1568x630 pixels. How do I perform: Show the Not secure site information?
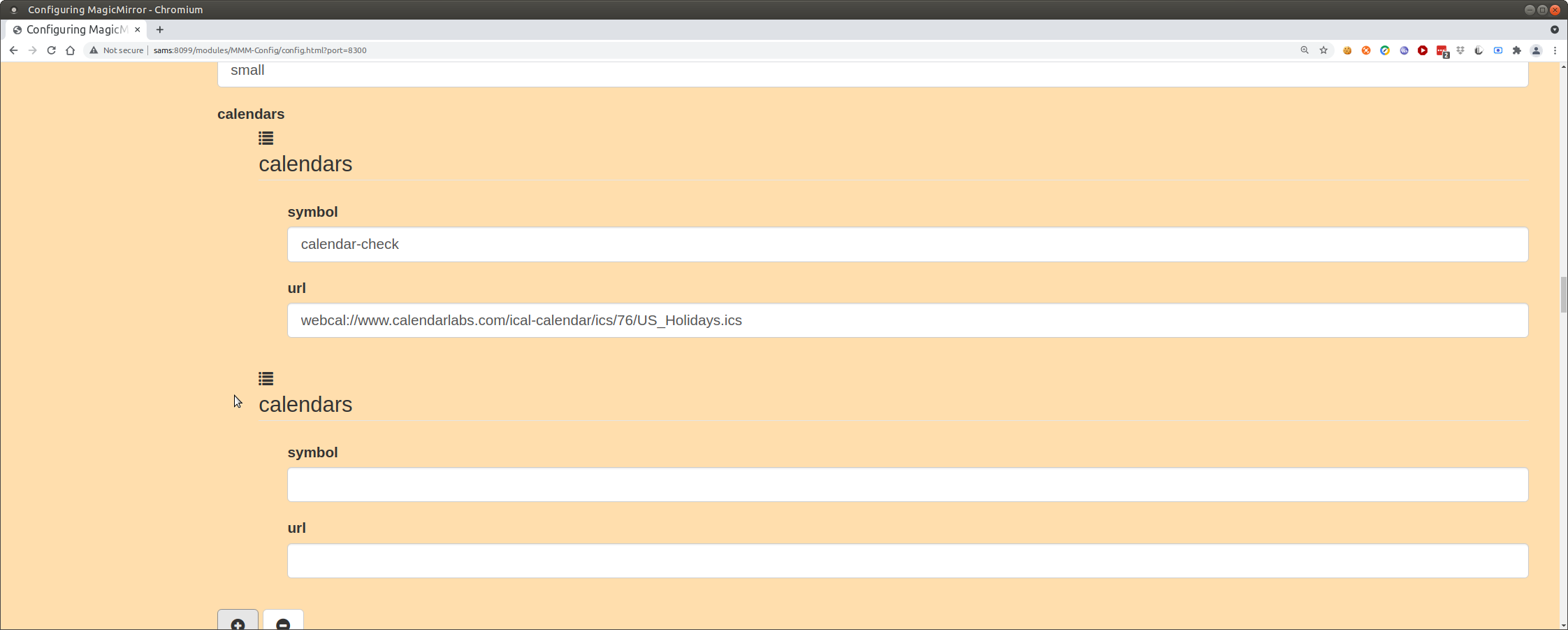coord(116,50)
